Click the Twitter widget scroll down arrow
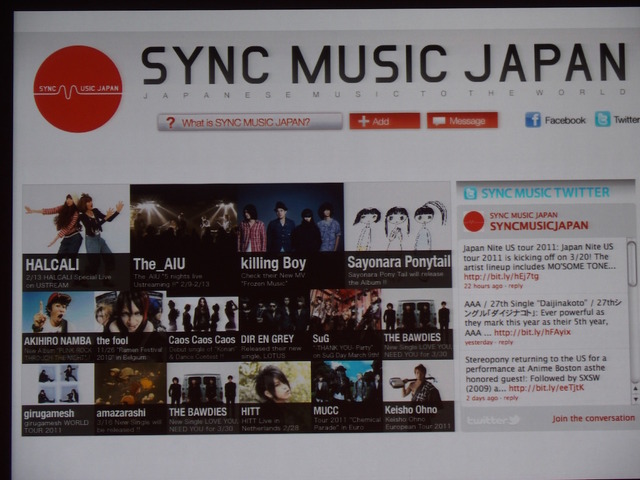The width and height of the screenshot is (640, 480). pyautogui.click(x=631, y=399)
